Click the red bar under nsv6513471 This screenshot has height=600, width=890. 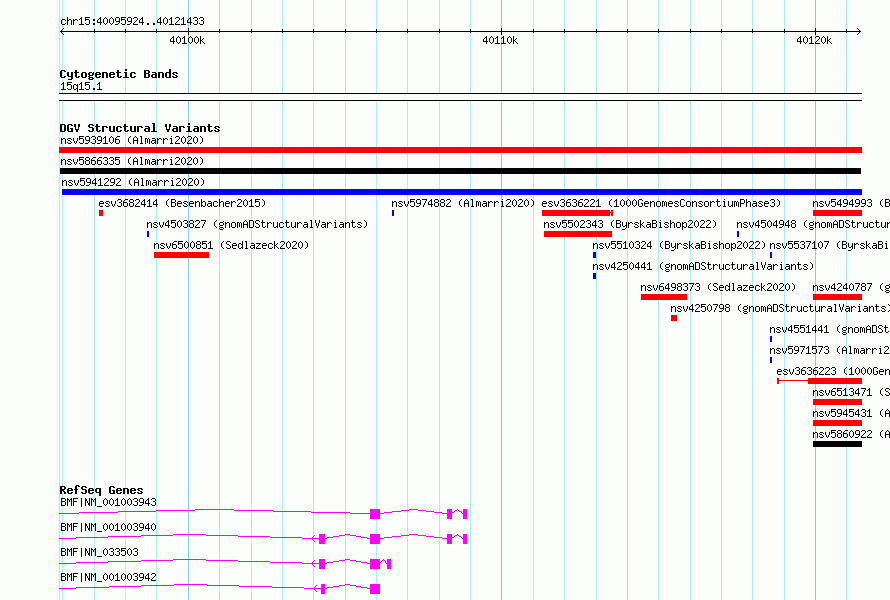(x=837, y=402)
